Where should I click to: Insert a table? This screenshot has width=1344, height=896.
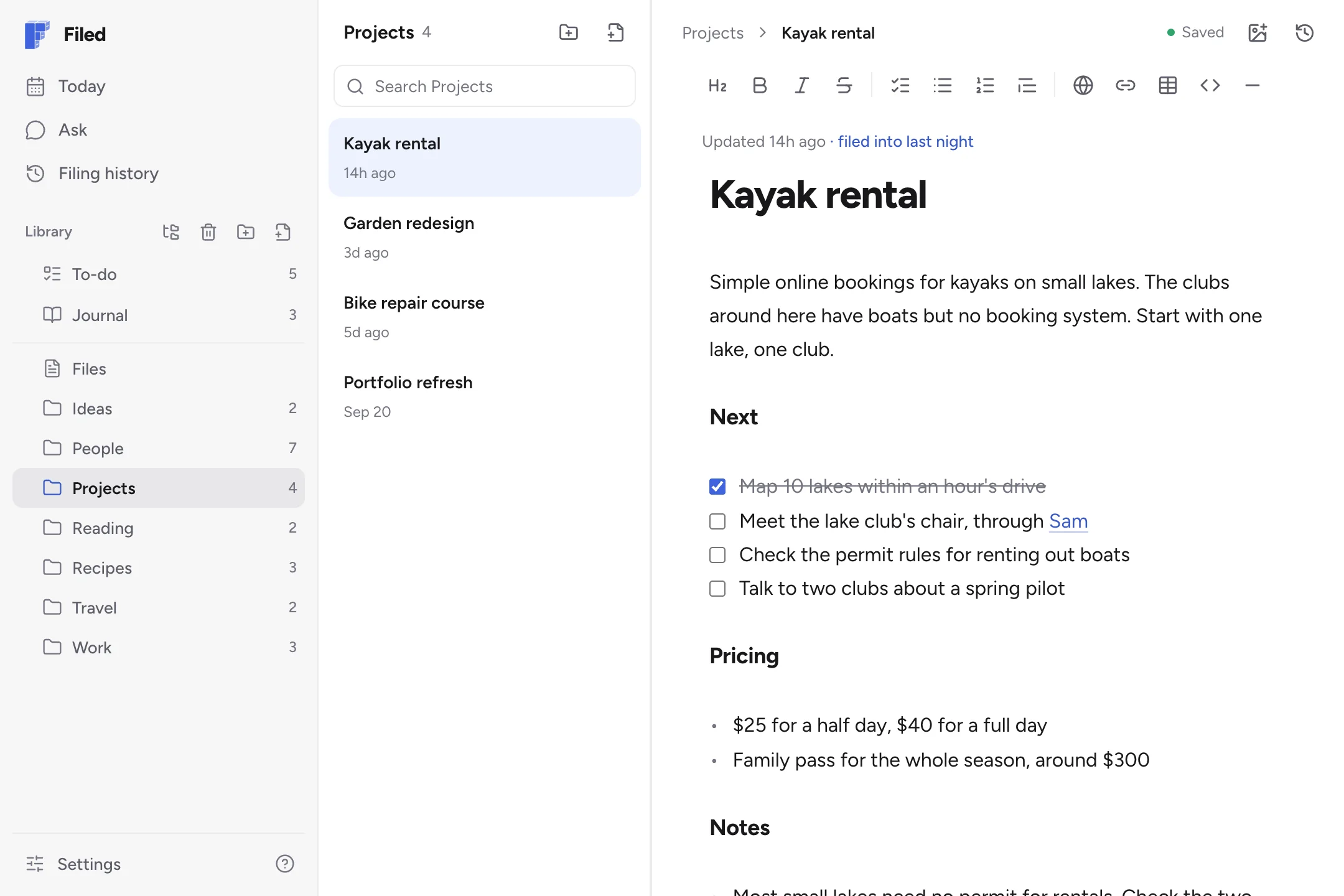(x=1168, y=85)
